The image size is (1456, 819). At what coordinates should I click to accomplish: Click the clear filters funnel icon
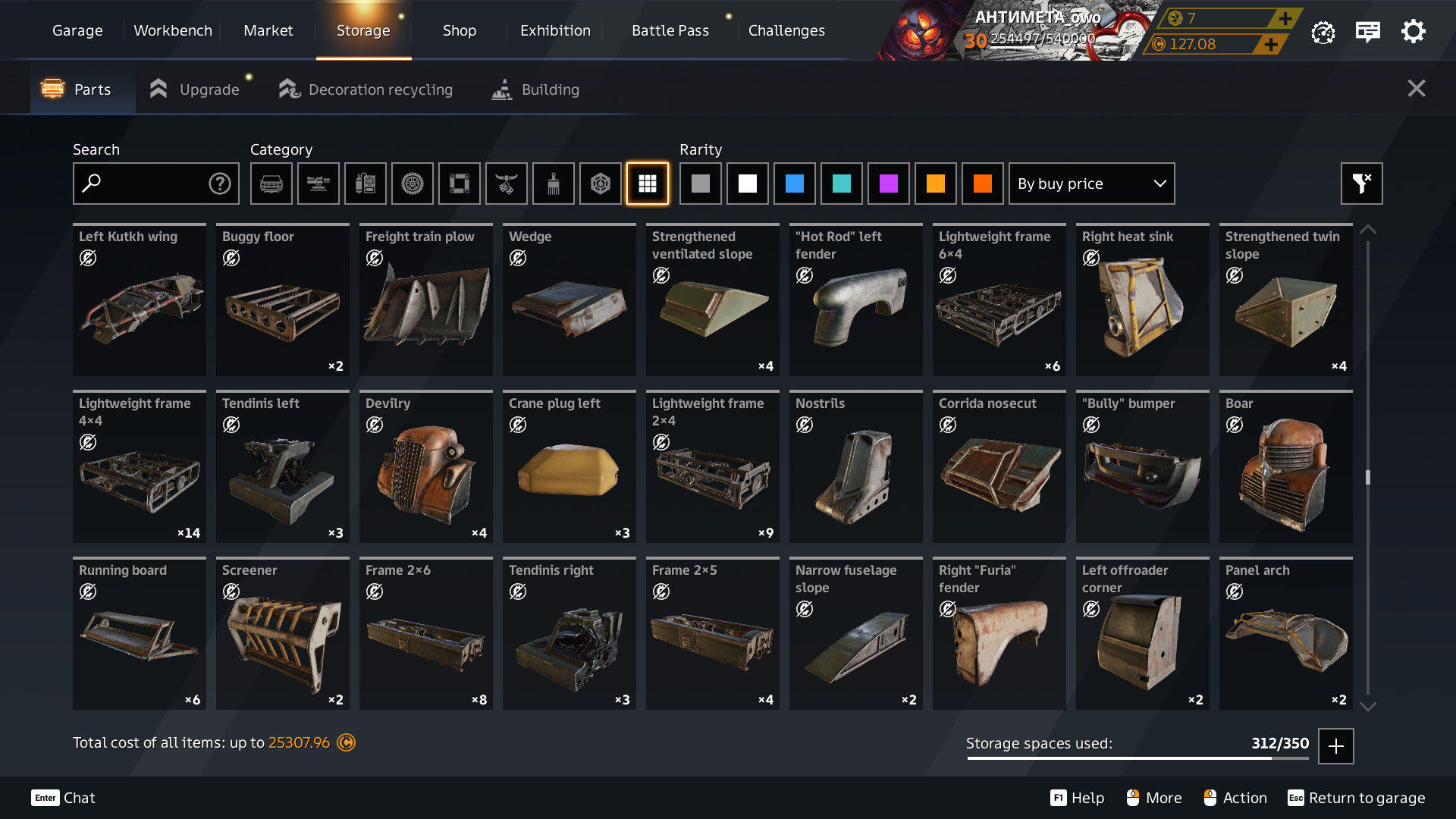pos(1361,184)
